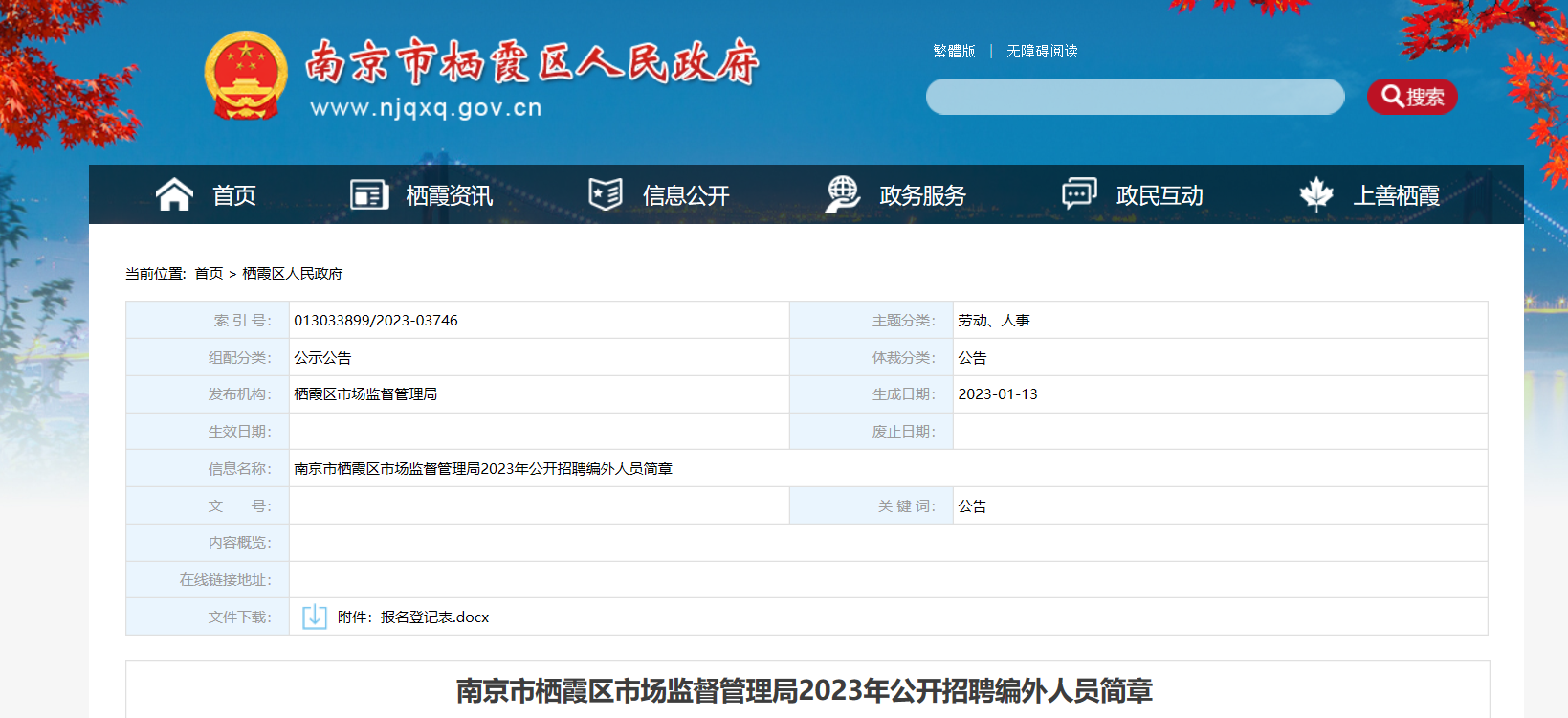Click the 上善栖霞 maple leaf icon
Screen dimensions: 1568x718
point(1316,194)
